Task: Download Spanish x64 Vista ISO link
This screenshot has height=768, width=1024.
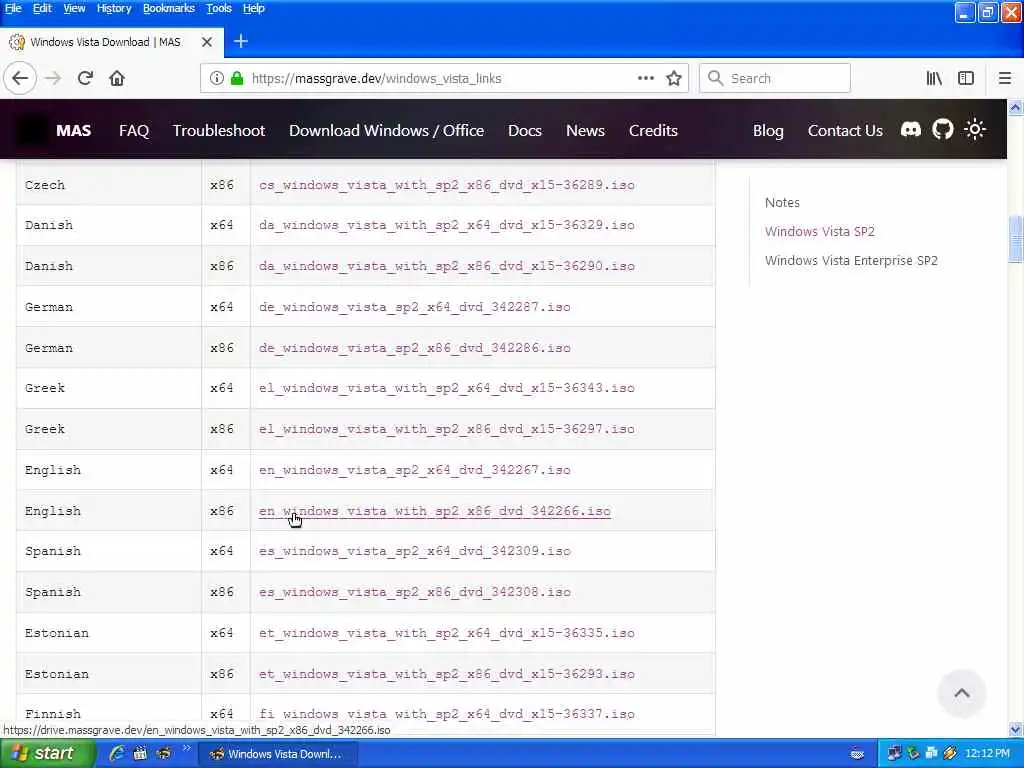Action: pyautogui.click(x=415, y=551)
